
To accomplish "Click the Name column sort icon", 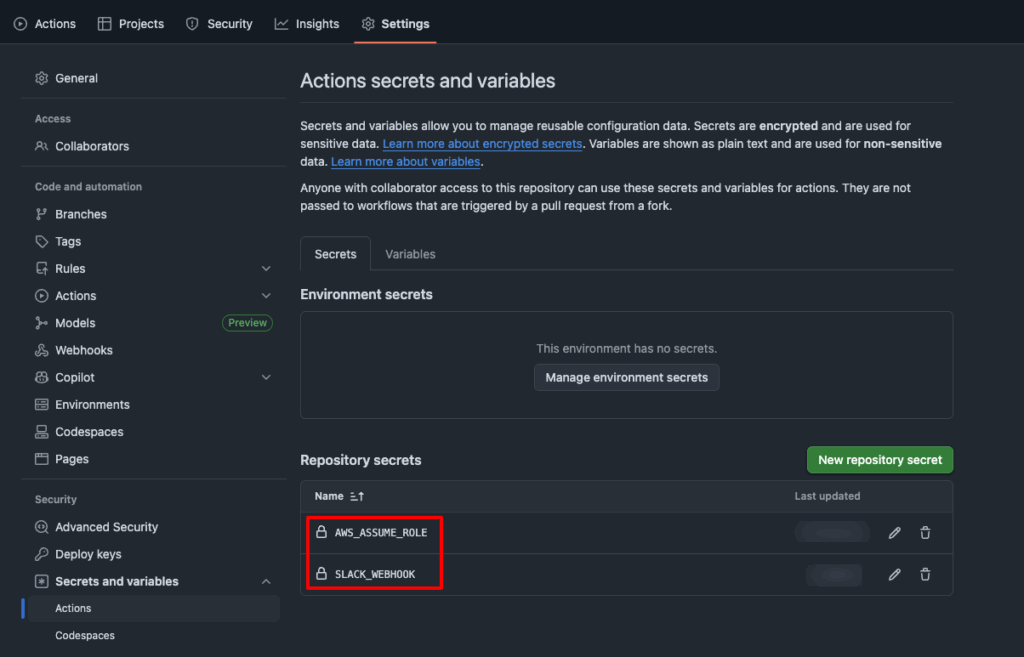I will click(x=357, y=496).
